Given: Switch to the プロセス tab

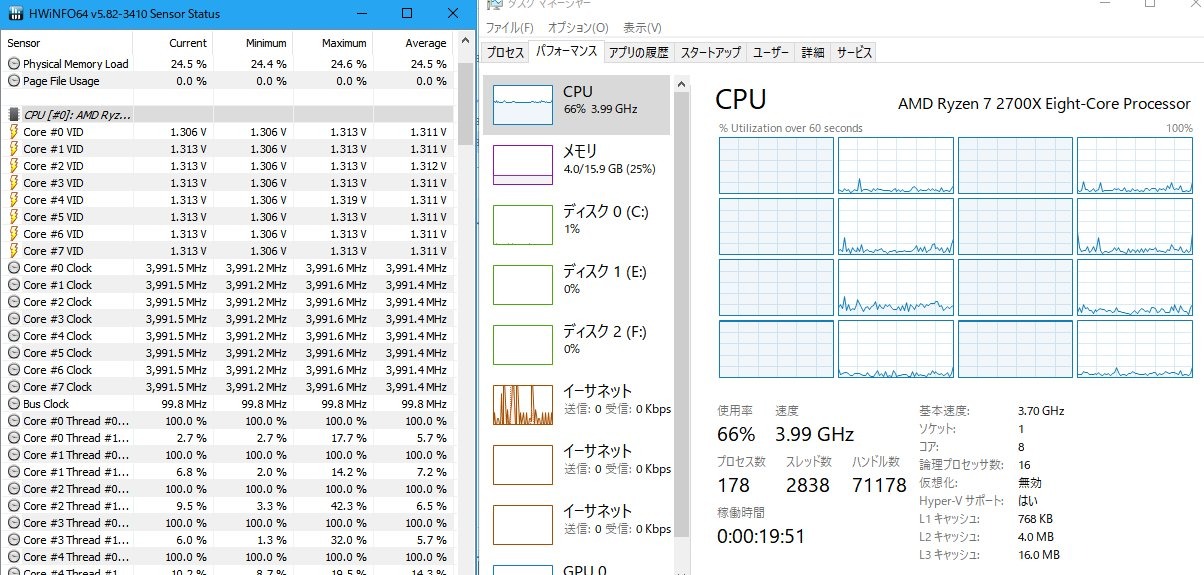Looking at the screenshot, I should tap(504, 53).
